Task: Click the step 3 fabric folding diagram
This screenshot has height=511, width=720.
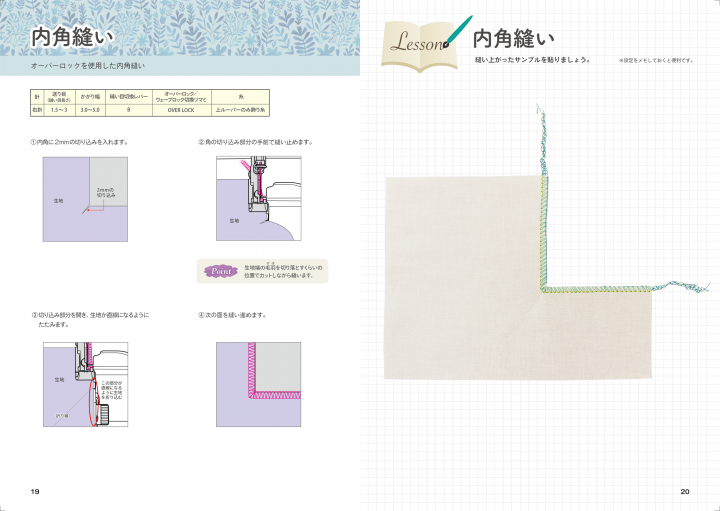Action: point(85,385)
